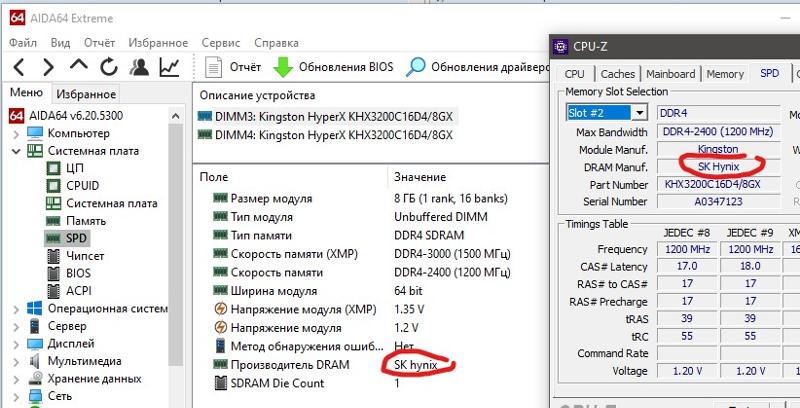Open the graph chart toolbar icon
Viewport: 800px width, 408px height.
click(169, 67)
